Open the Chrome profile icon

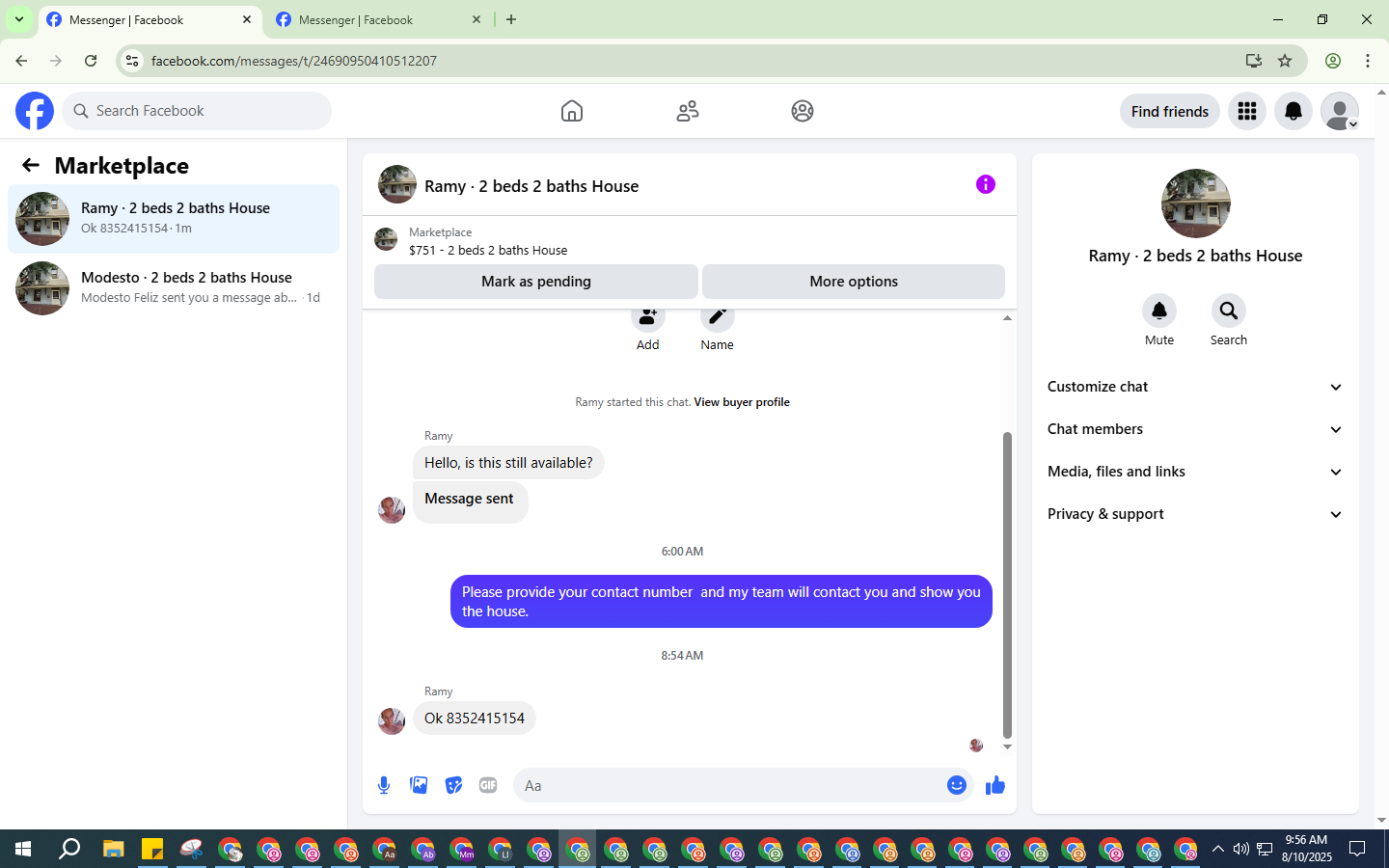[x=1333, y=61]
